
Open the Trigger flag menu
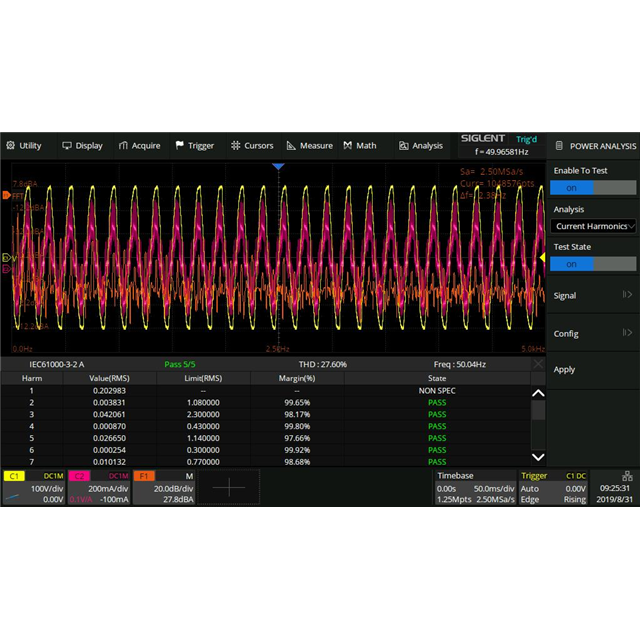coord(194,145)
